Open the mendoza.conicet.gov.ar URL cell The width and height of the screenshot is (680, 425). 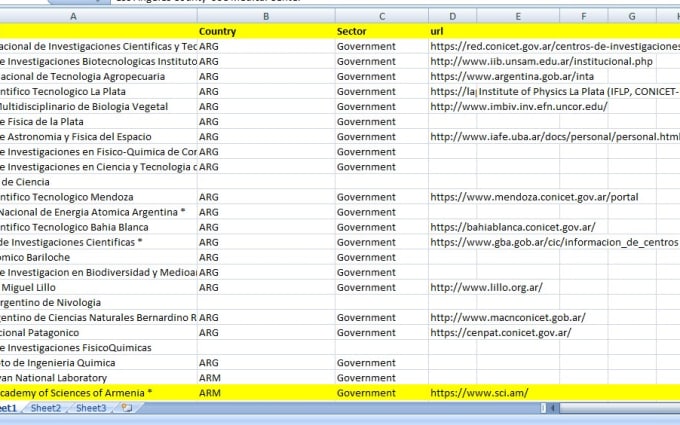[x=534, y=197]
